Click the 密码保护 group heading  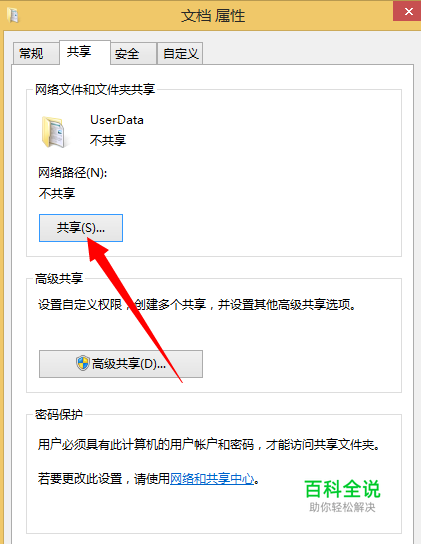[x=59, y=414]
